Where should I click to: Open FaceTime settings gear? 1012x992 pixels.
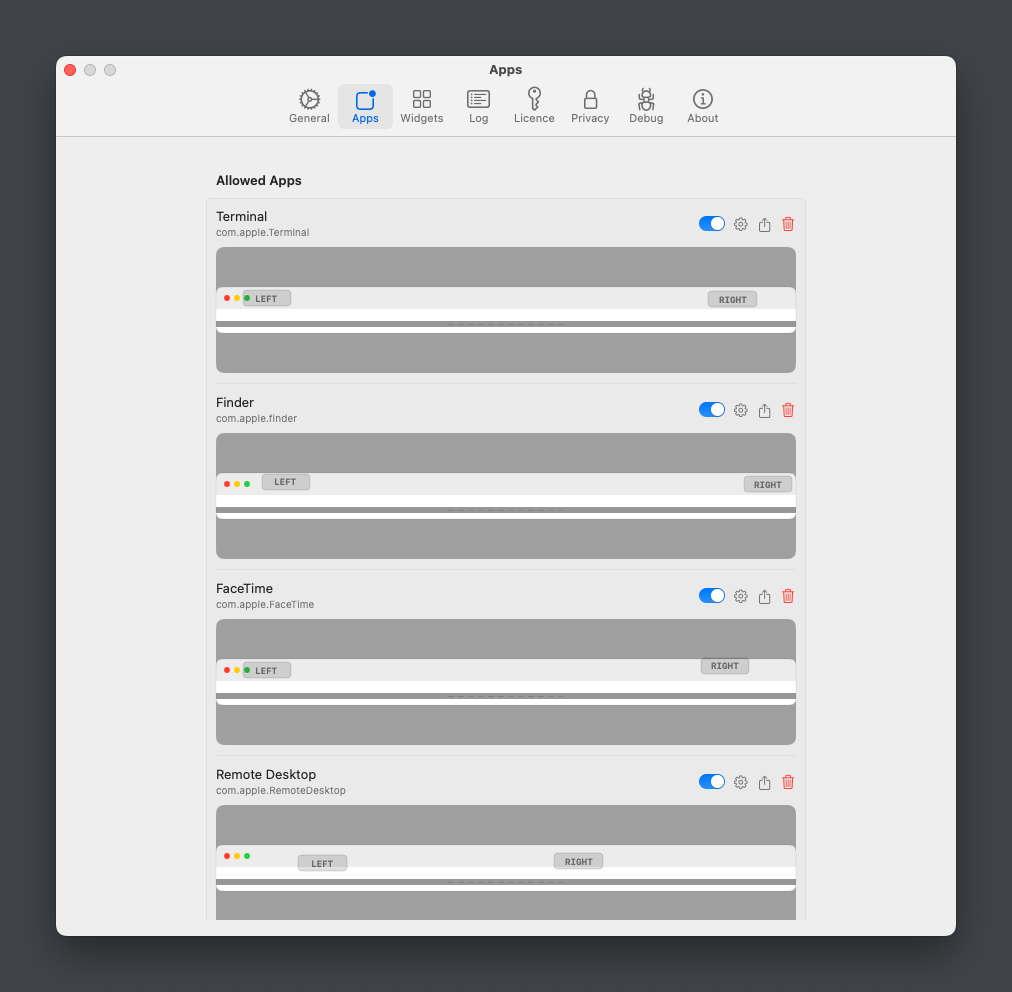[740, 596]
